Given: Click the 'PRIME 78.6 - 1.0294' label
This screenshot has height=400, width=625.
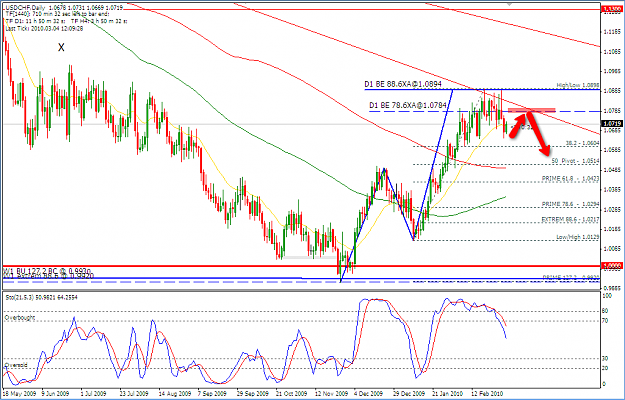Looking at the screenshot, I should pos(570,204).
